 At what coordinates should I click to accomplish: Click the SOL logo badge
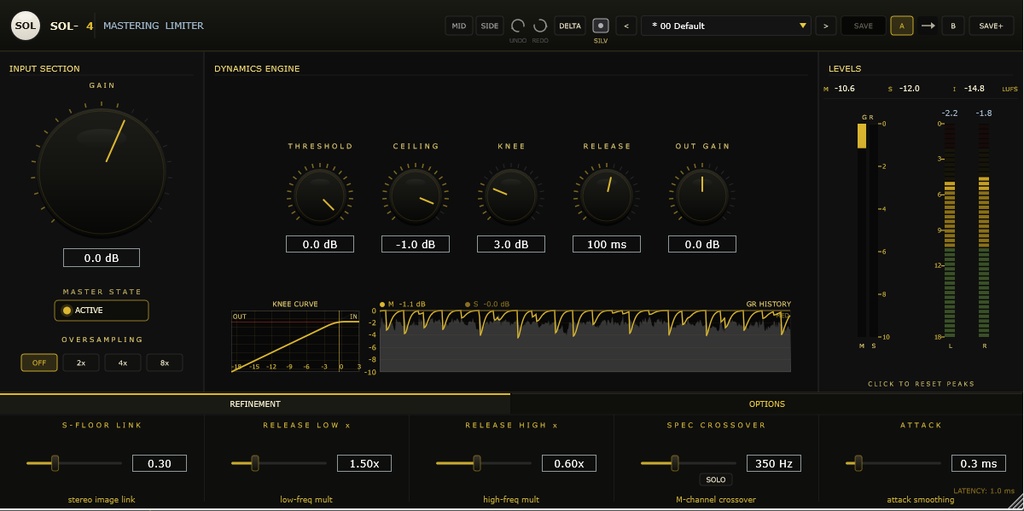(x=25, y=26)
